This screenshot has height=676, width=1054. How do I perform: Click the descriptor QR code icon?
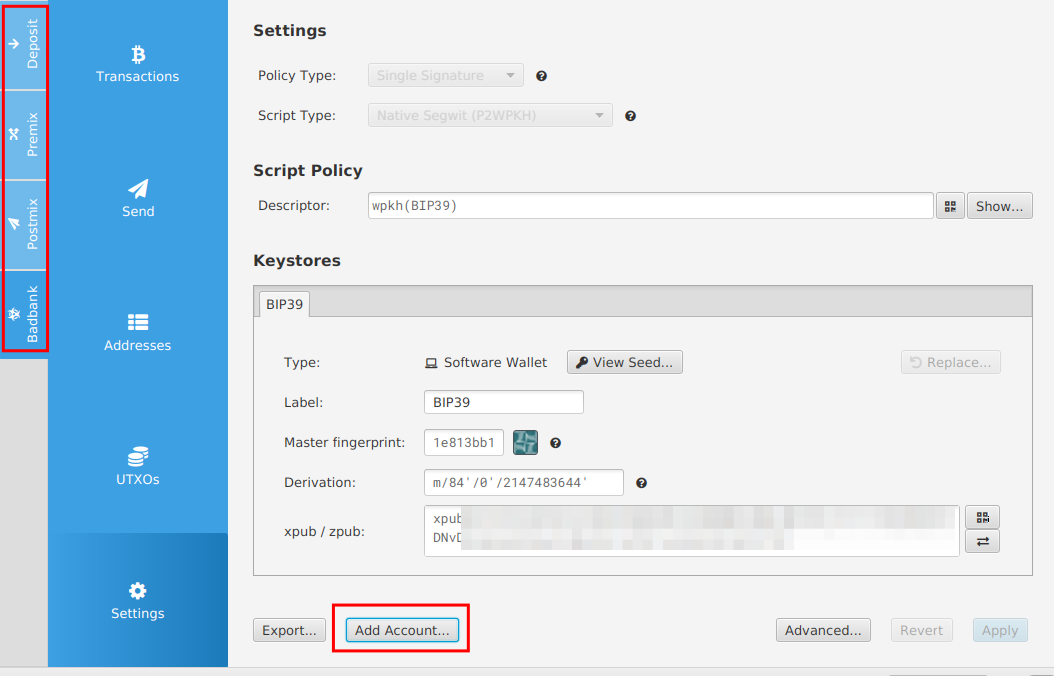[x=949, y=206]
